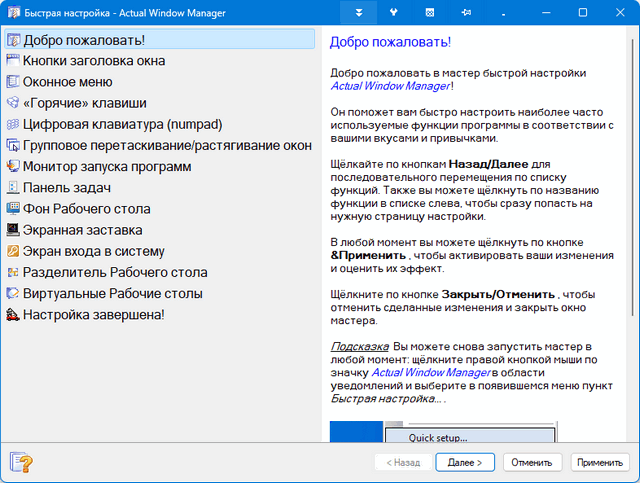
Task: Click the Отменить button
Action: [x=530, y=463]
